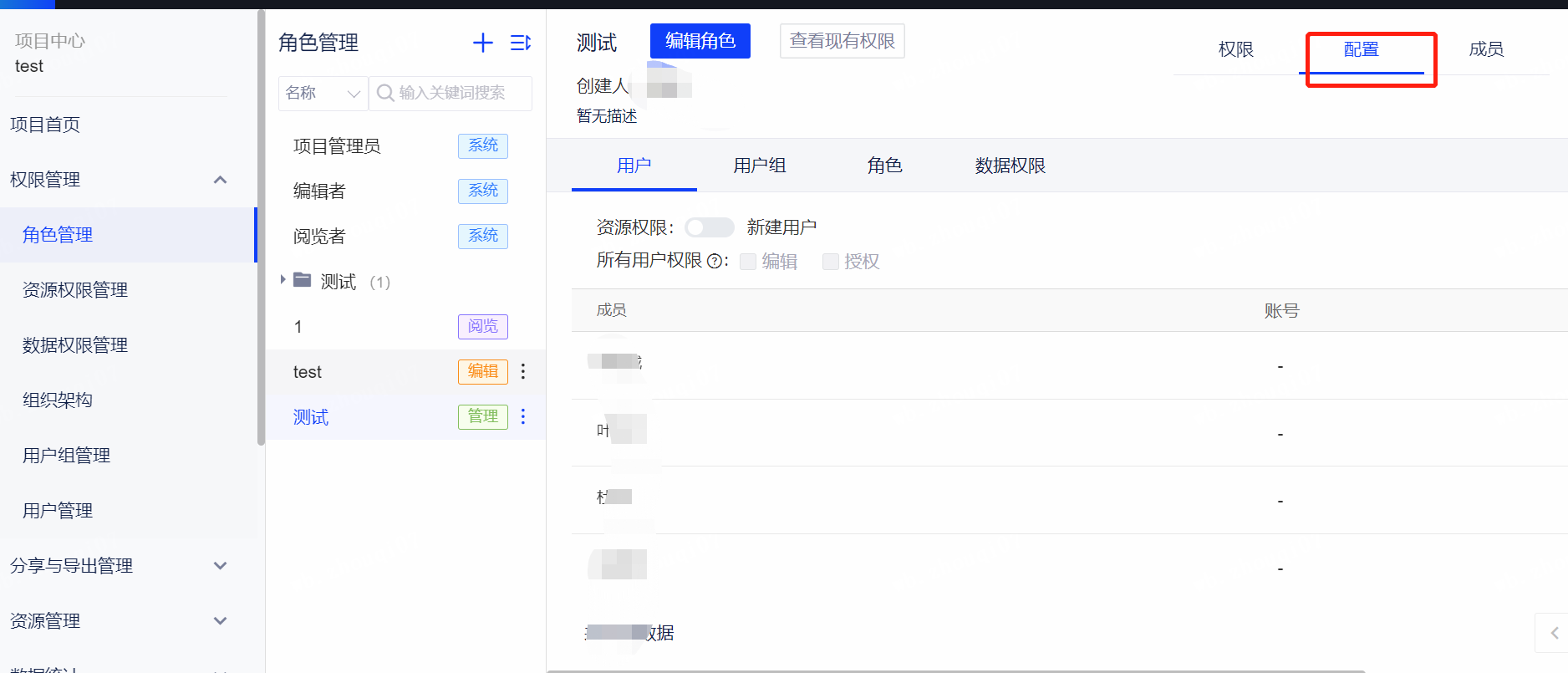
Task: Click the plus icon to add role
Action: click(483, 43)
